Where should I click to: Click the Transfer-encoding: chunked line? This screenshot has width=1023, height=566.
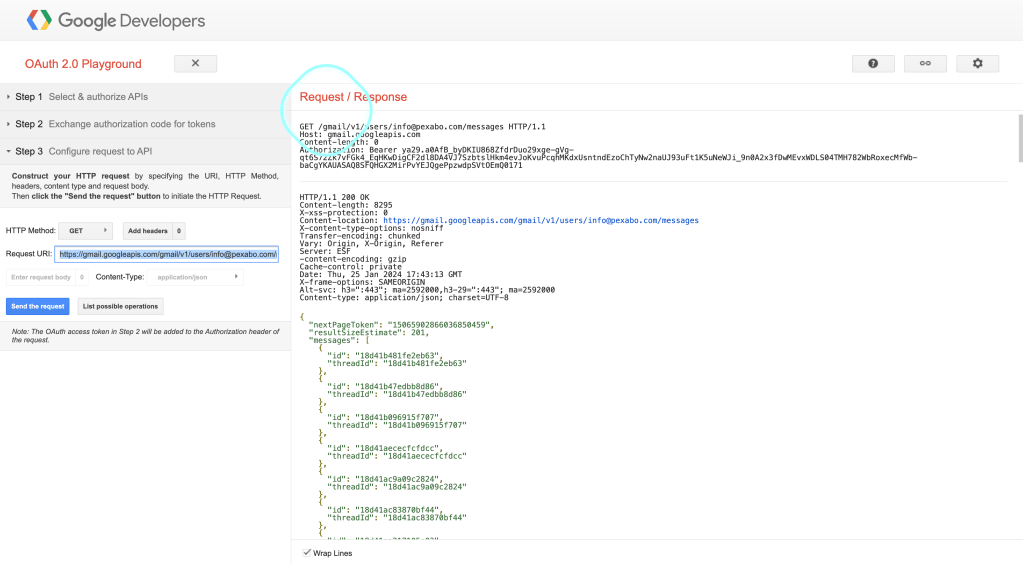pyautogui.click(x=360, y=236)
